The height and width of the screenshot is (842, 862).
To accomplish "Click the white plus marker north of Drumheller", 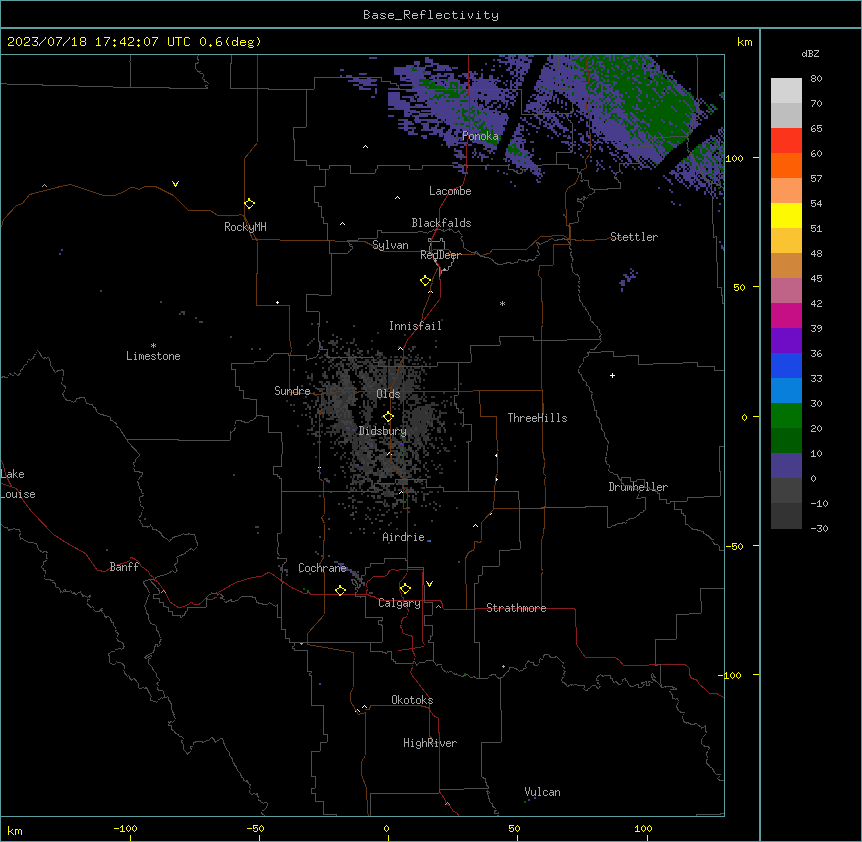I will pyautogui.click(x=612, y=375).
